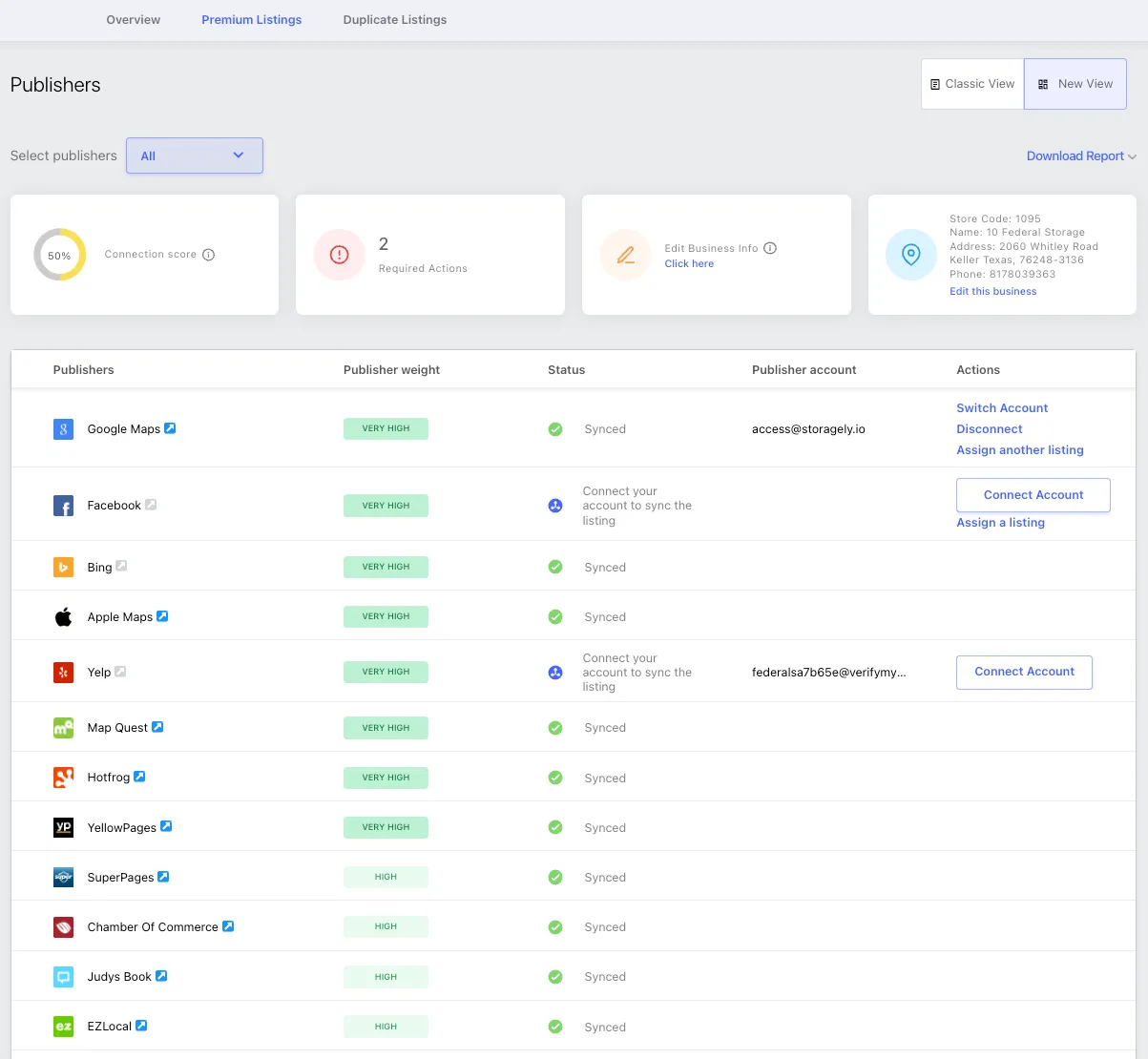Open the Duplicate Listings tab
Screen dimensions: 1148x1059
[395, 20]
